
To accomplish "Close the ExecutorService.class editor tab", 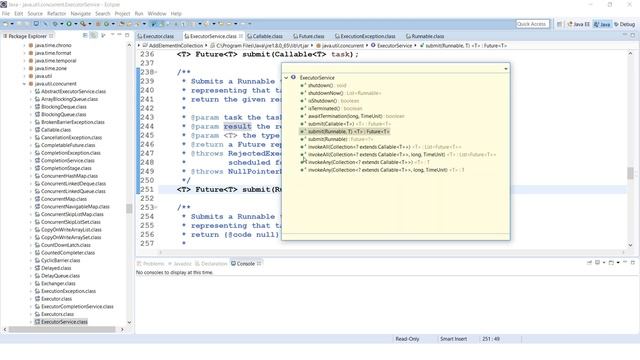I will [241, 36].
